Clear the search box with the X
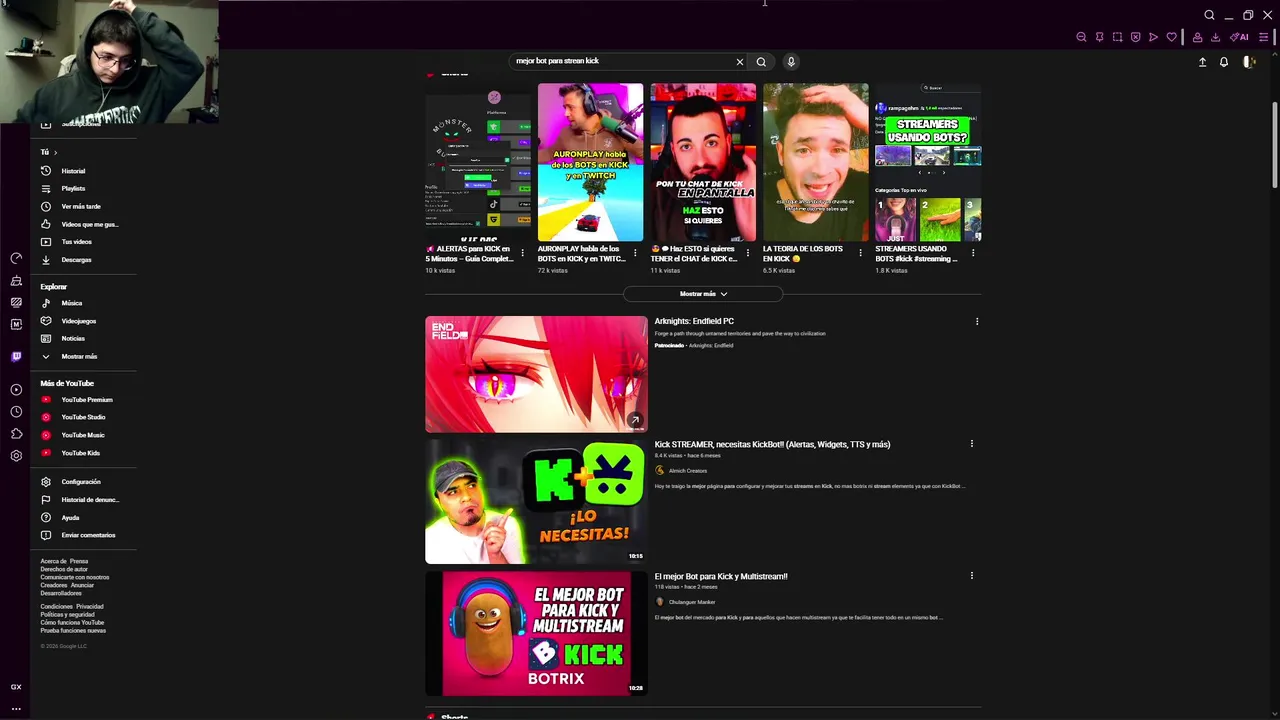 click(x=740, y=62)
